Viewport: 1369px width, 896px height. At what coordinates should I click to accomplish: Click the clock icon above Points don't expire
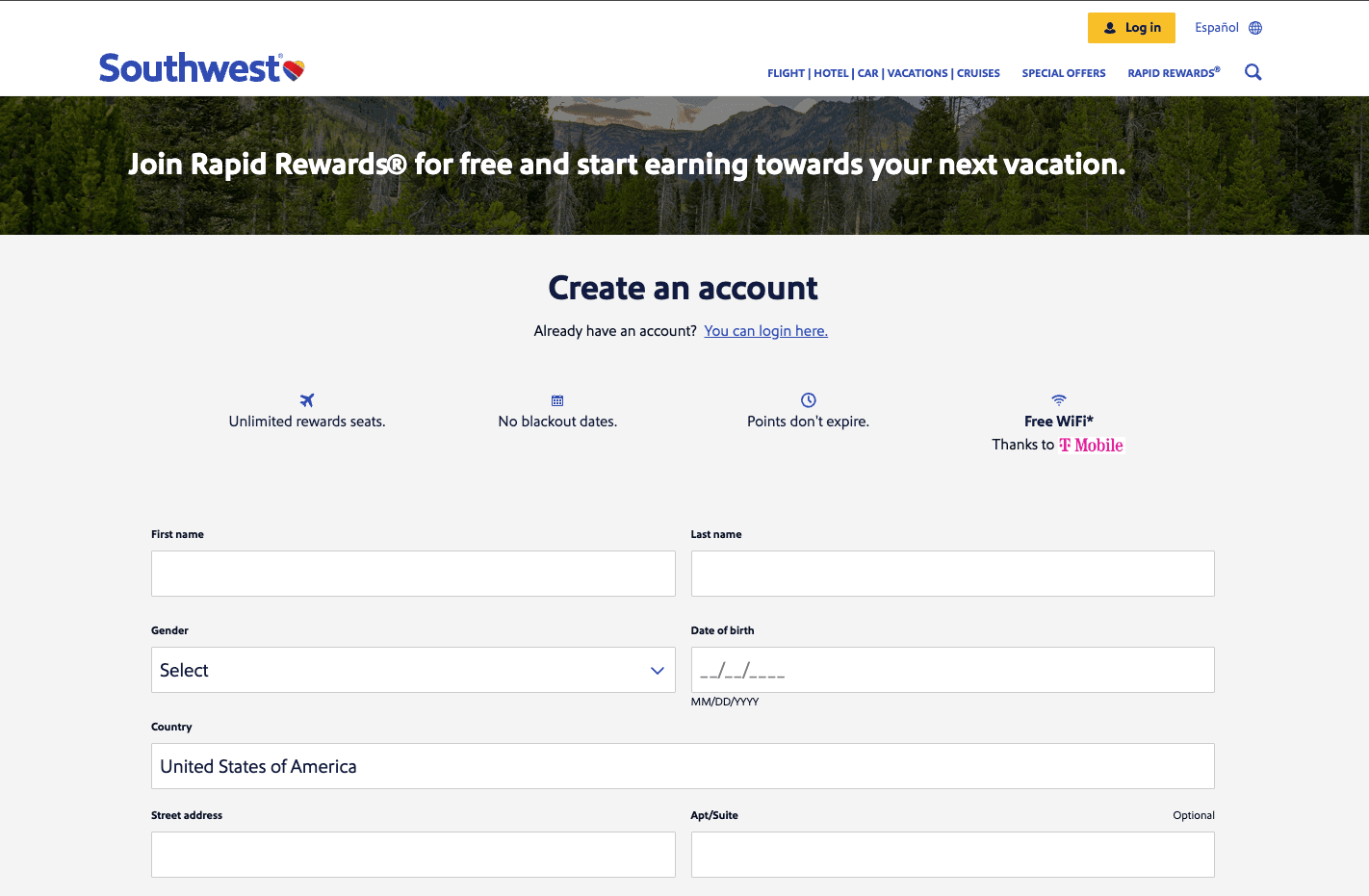(x=808, y=399)
